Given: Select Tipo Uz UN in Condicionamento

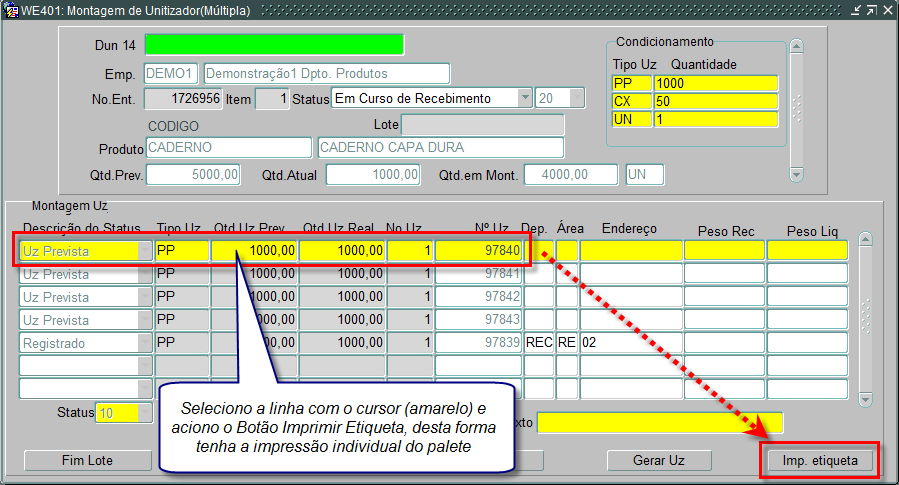Looking at the screenshot, I should 632,119.
